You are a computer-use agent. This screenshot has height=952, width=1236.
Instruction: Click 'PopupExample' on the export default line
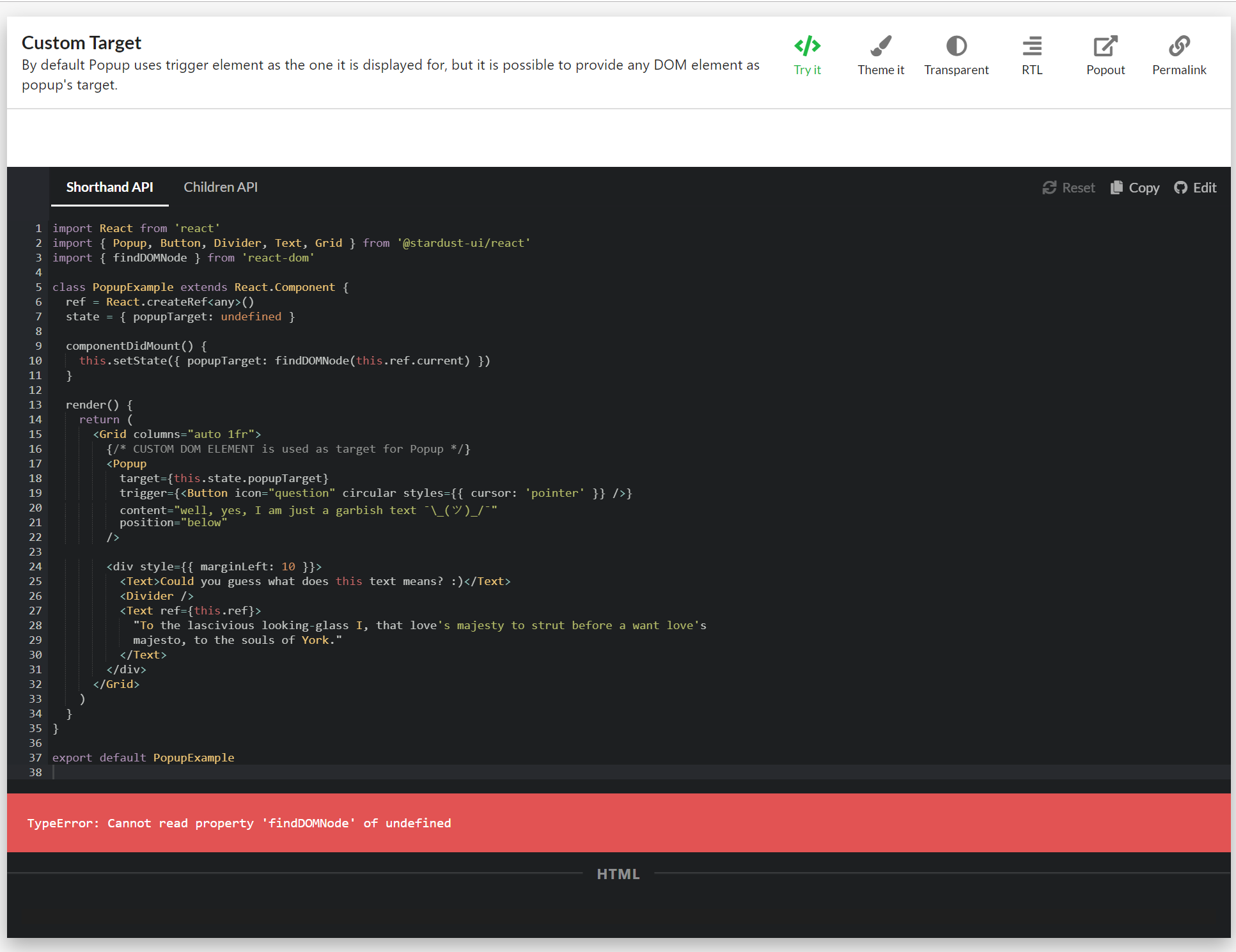193,758
